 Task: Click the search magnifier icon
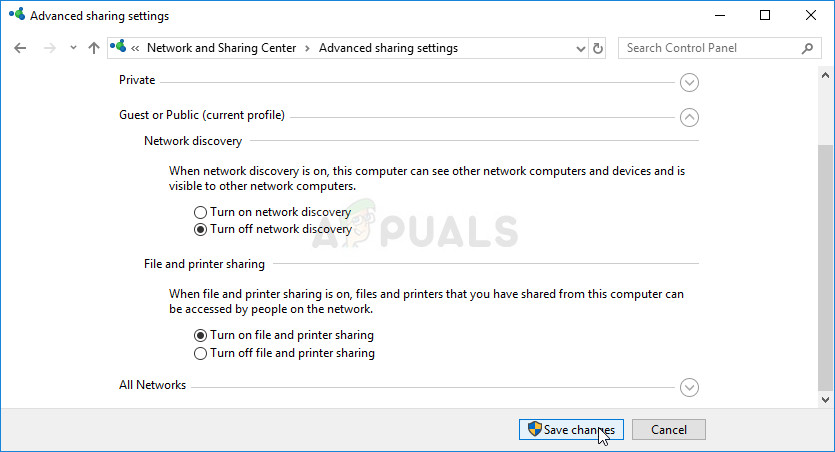click(807, 48)
